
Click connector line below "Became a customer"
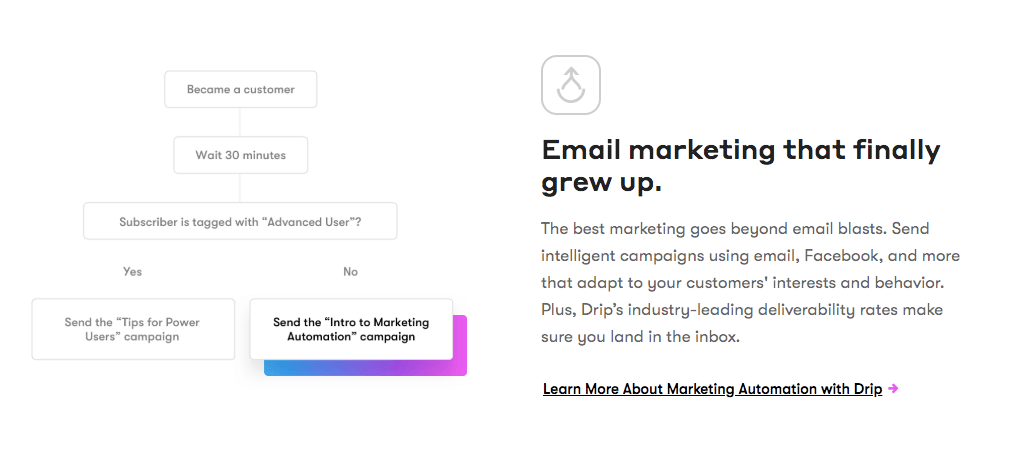coord(240,122)
